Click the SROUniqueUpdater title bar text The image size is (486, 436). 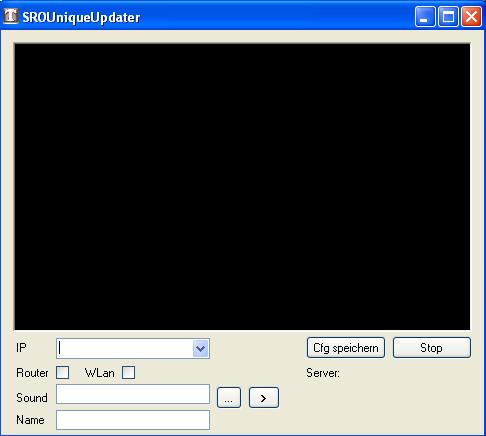pyautogui.click(x=81, y=17)
